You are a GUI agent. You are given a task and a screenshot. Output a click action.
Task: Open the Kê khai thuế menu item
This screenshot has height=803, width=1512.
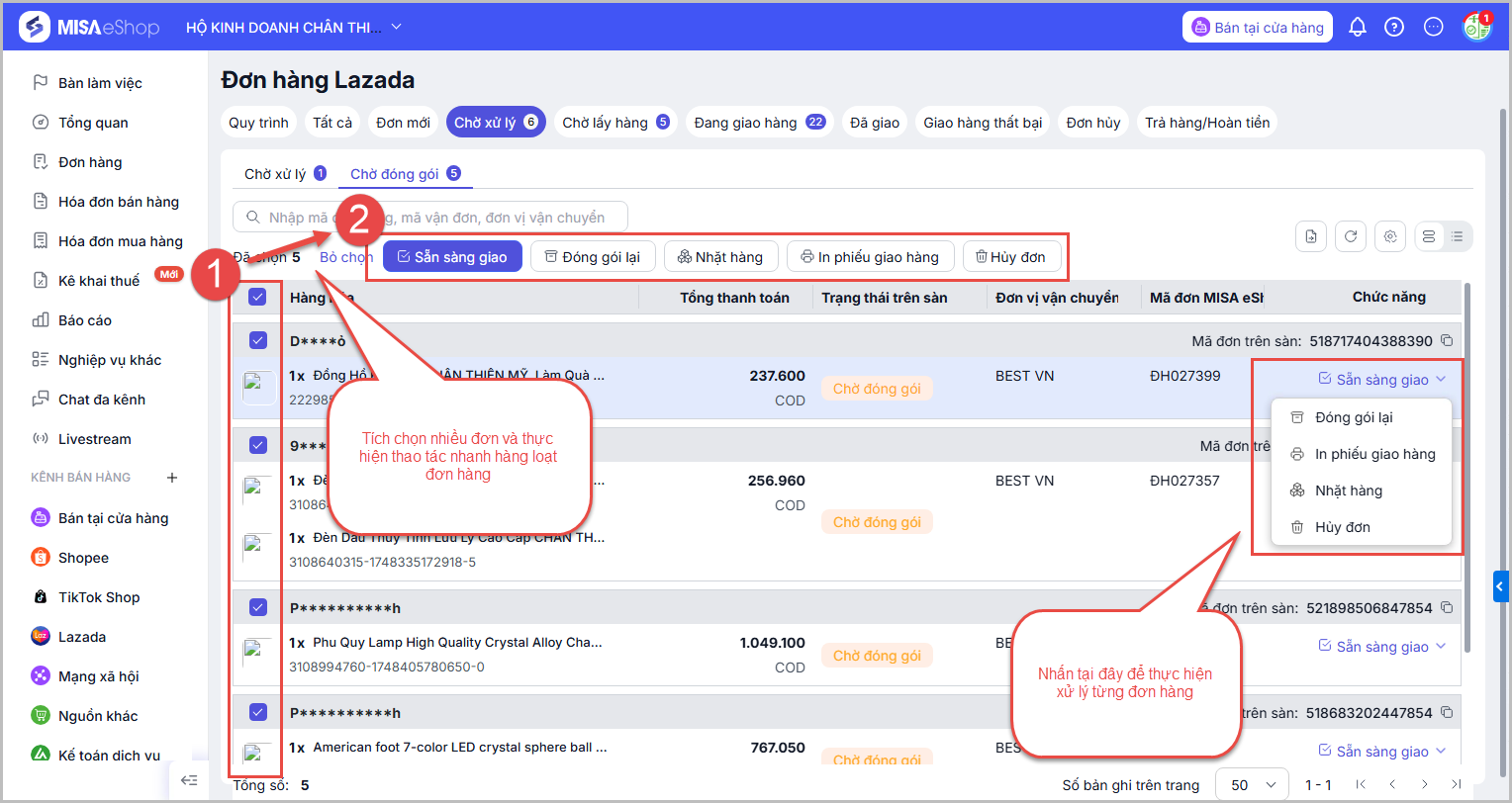point(99,281)
